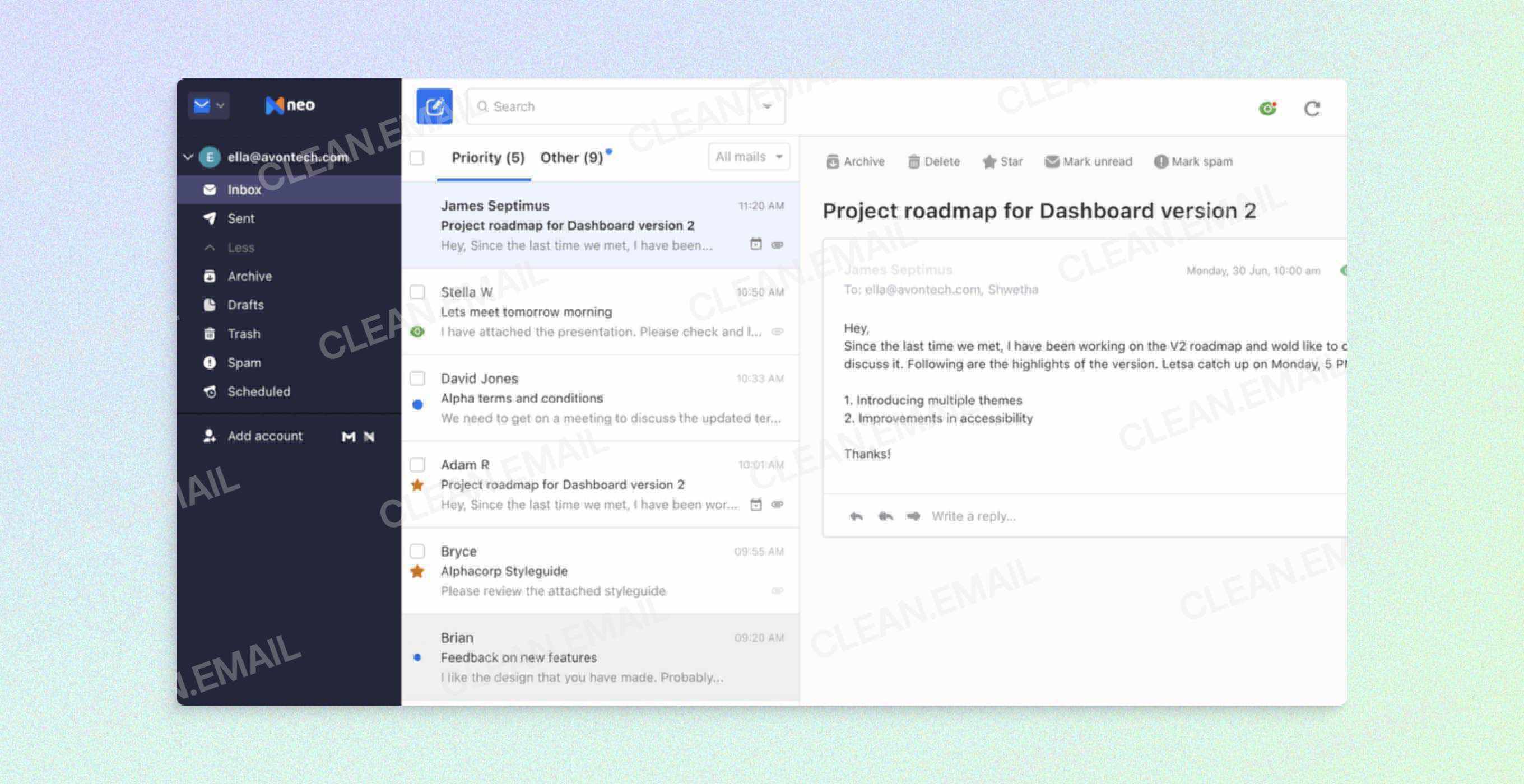Collapse the ella@avontech.com account section

point(188,157)
